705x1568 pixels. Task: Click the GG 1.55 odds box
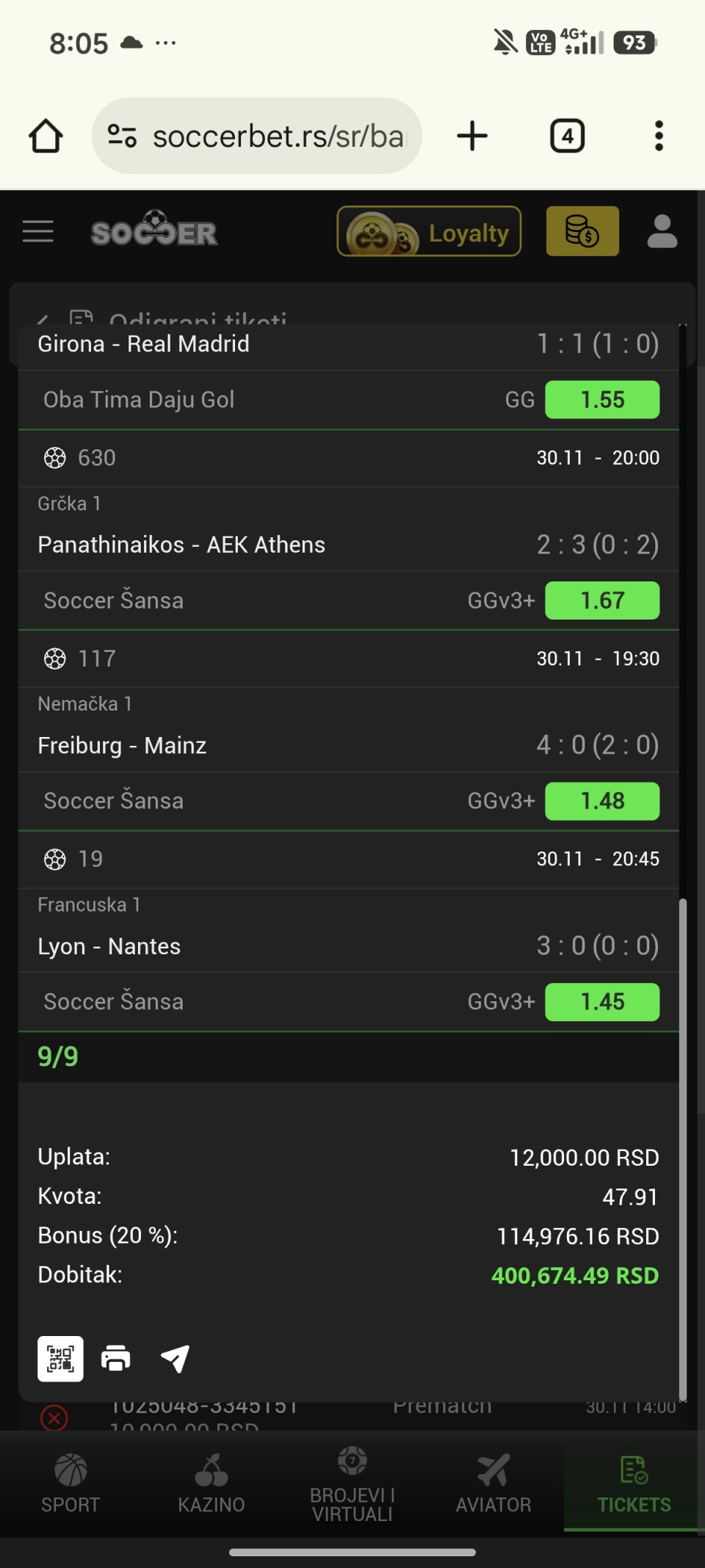602,400
